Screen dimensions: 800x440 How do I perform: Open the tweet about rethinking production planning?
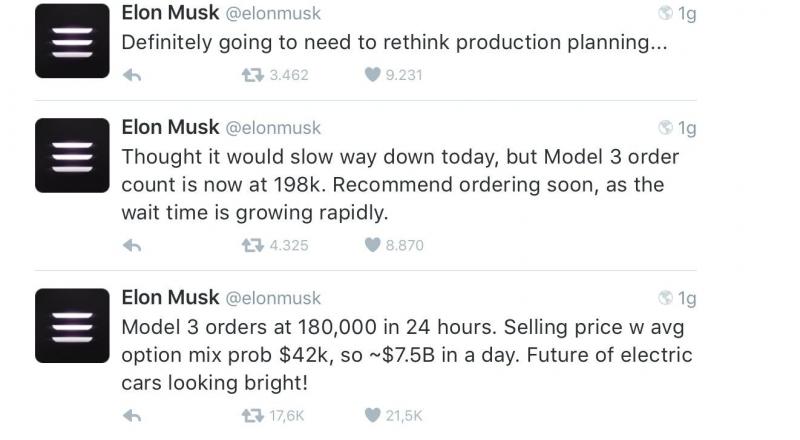click(x=394, y=44)
